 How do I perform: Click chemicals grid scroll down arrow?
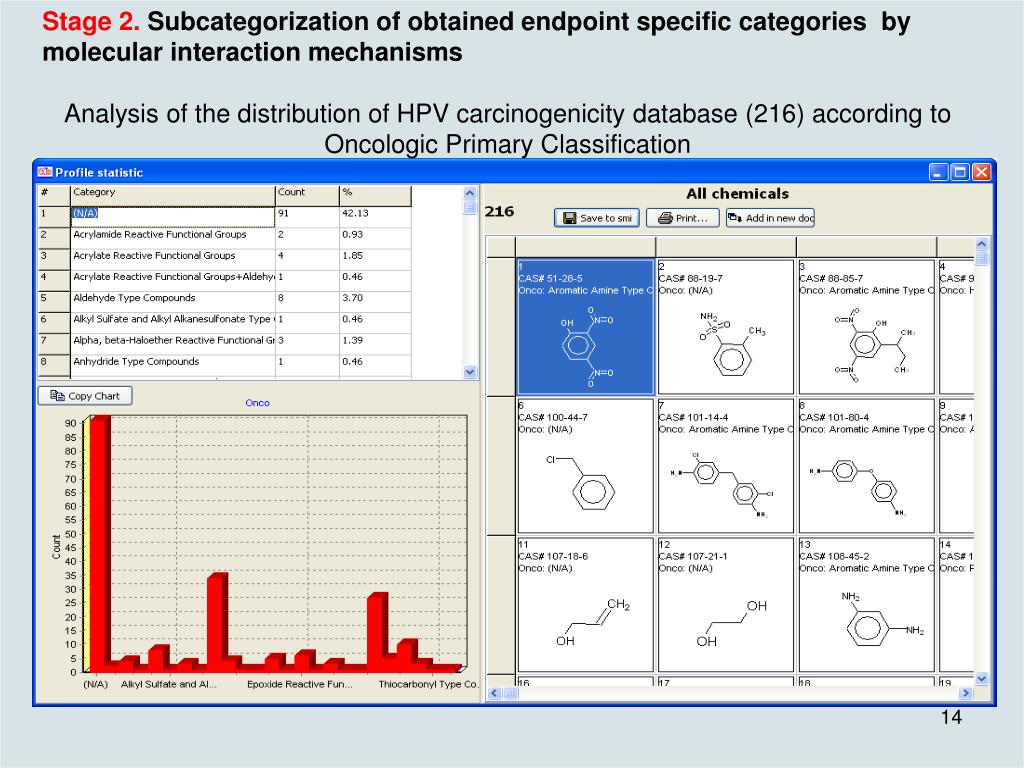(982, 679)
